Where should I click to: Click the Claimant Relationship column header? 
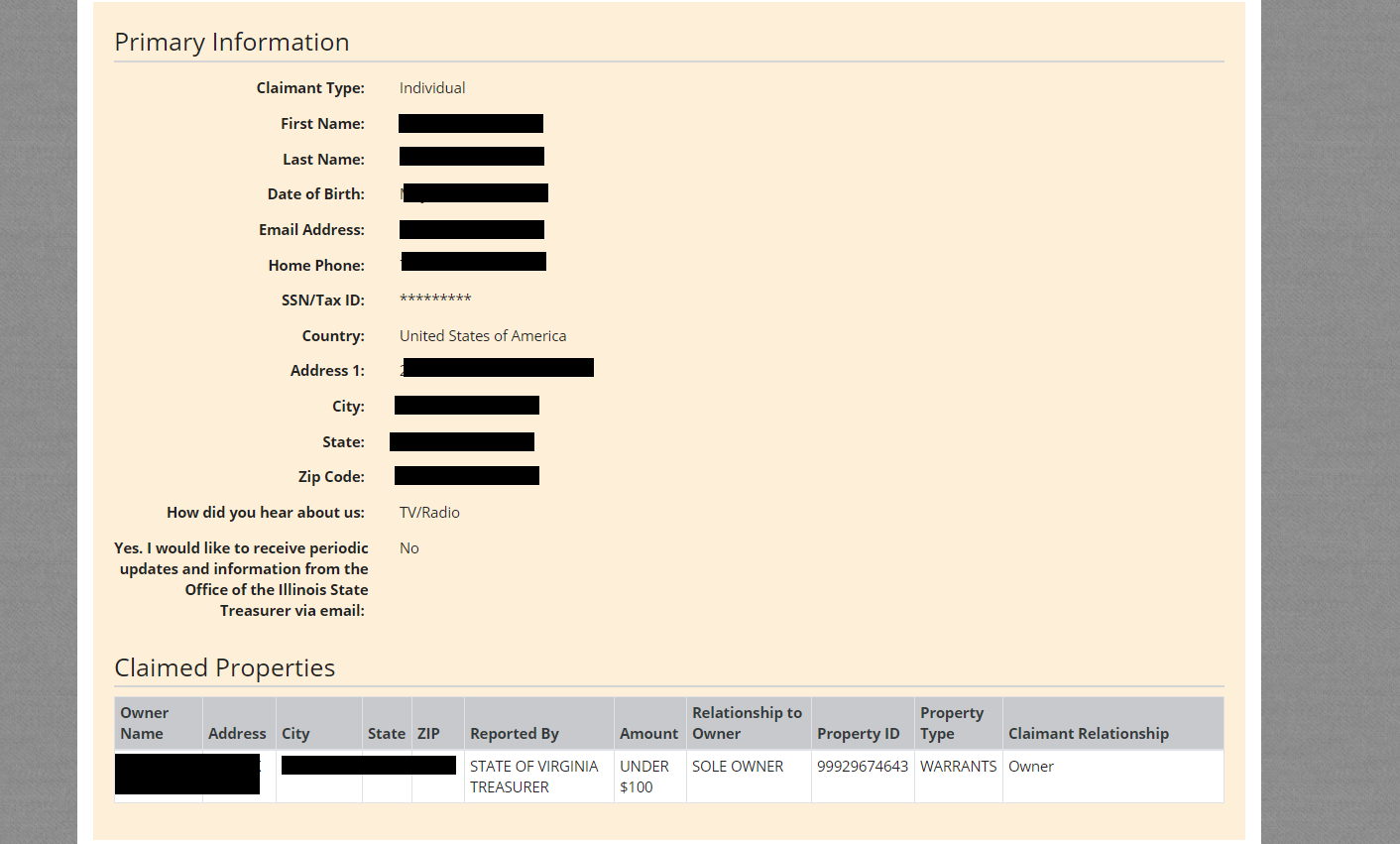1088,733
